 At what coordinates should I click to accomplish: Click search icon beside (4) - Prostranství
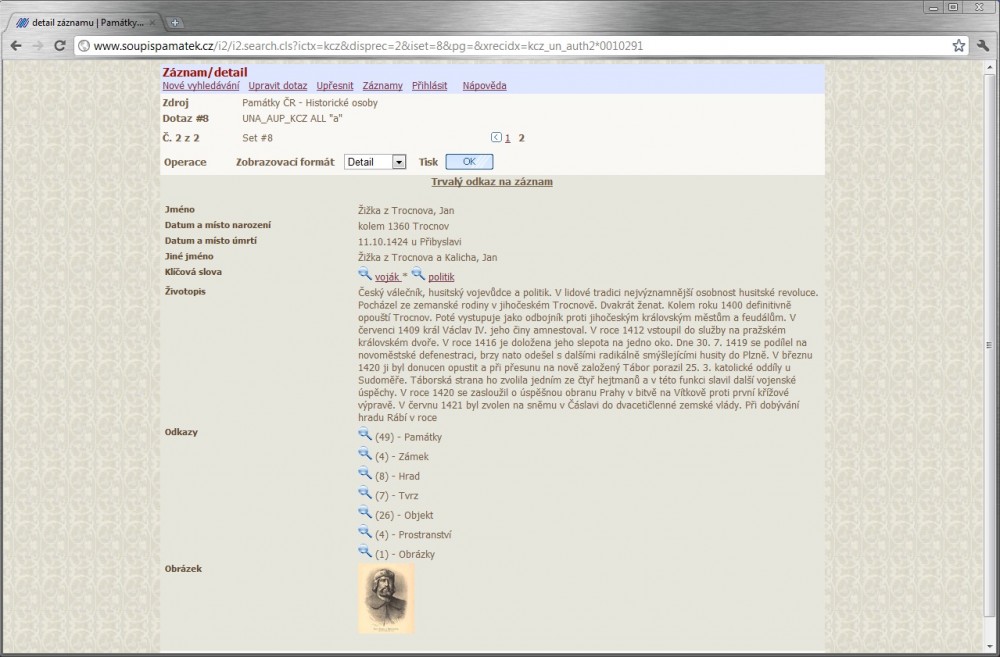point(365,532)
